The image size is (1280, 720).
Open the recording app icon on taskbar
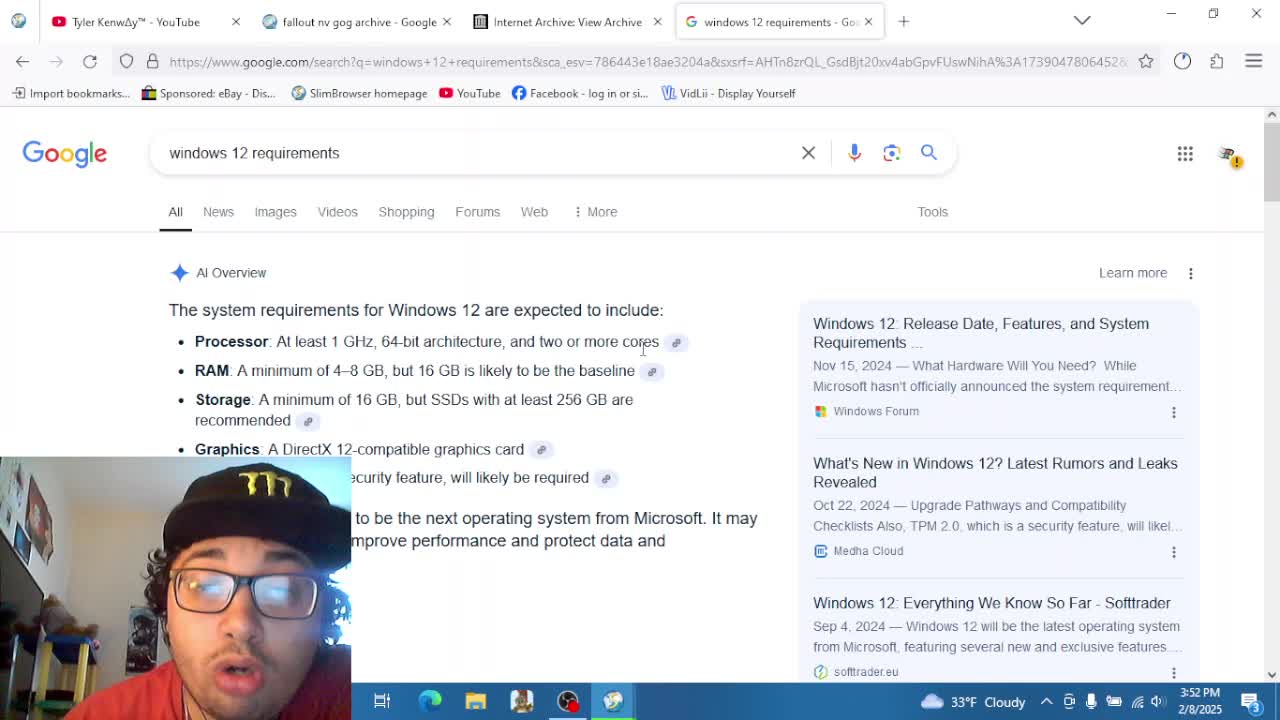(568, 701)
